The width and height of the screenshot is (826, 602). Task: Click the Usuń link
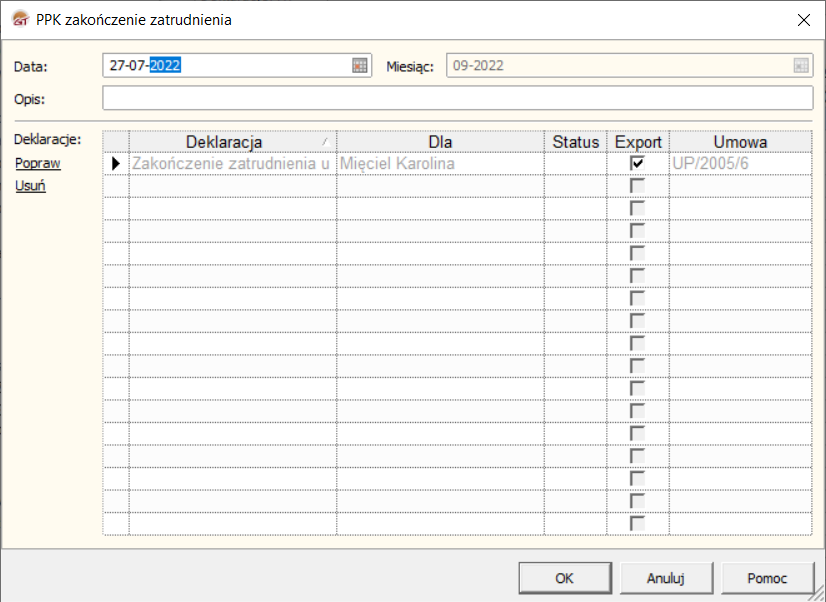tap(31, 185)
